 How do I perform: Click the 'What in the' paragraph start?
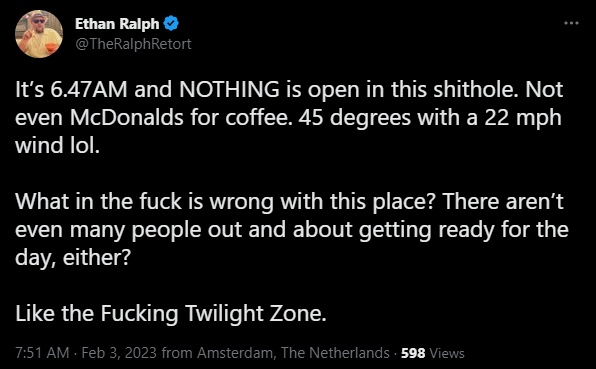click(x=73, y=201)
